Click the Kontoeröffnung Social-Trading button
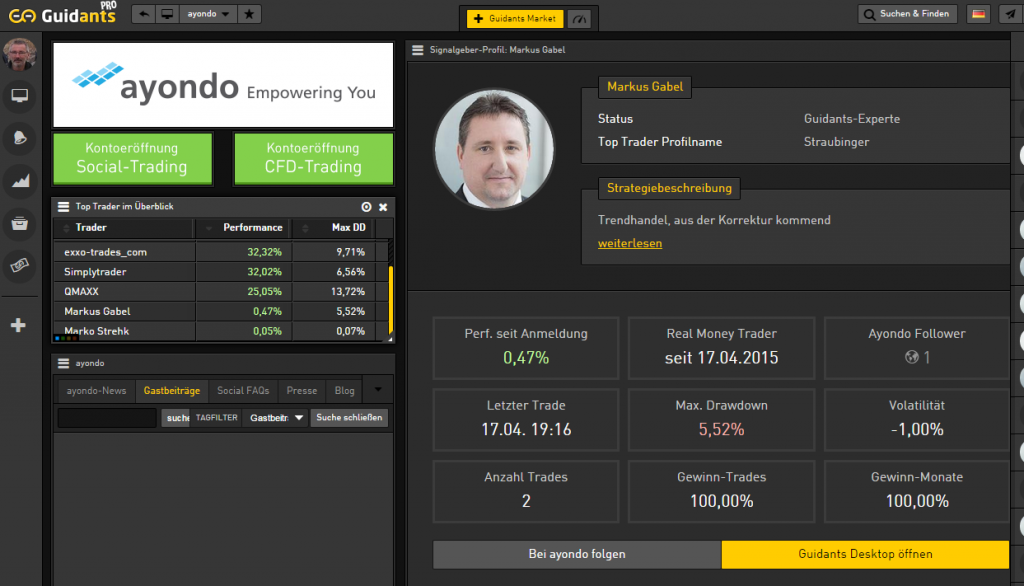 tap(132, 158)
